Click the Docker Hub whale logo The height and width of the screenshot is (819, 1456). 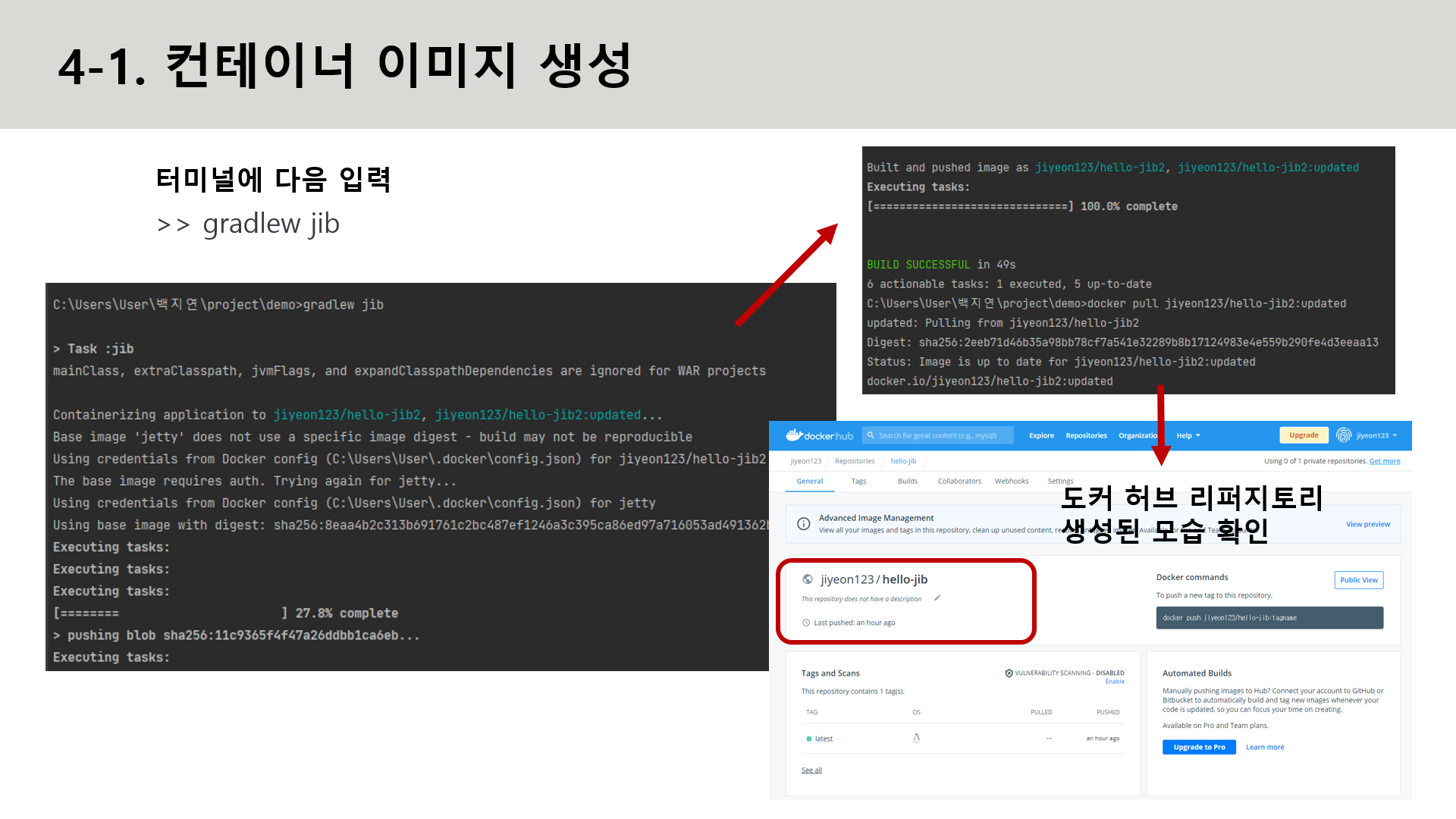[x=794, y=435]
